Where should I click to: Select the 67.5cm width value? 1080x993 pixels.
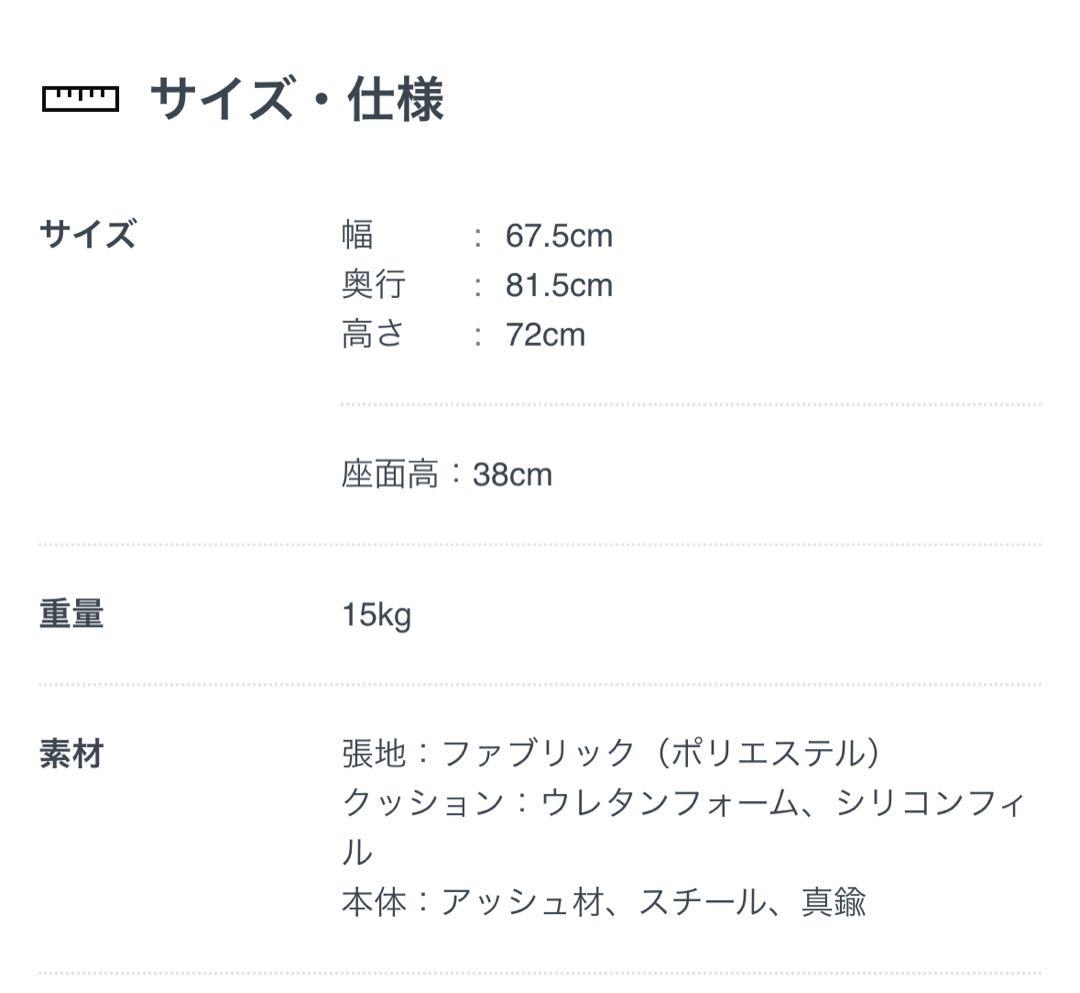coord(558,236)
